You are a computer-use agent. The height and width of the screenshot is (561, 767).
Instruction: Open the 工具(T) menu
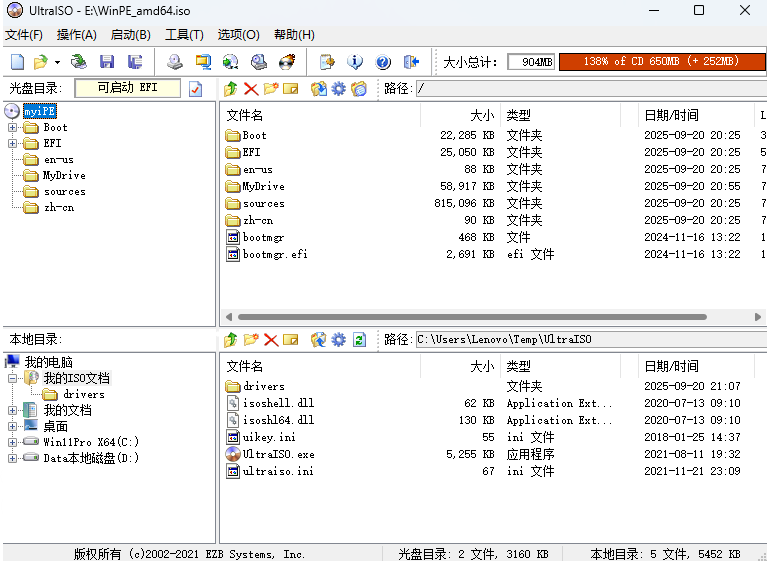[x=184, y=35]
